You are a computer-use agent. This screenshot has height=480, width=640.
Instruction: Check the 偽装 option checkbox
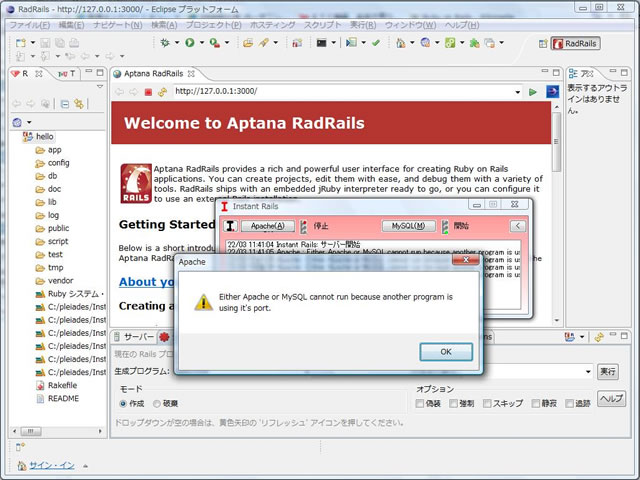(x=421, y=403)
